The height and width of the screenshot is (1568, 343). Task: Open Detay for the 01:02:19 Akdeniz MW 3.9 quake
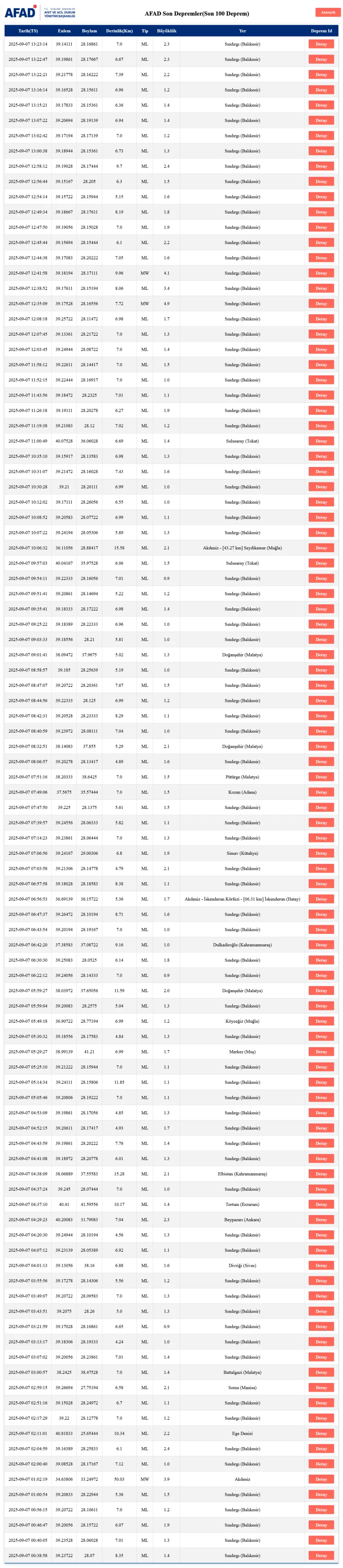pyautogui.click(x=321, y=1479)
